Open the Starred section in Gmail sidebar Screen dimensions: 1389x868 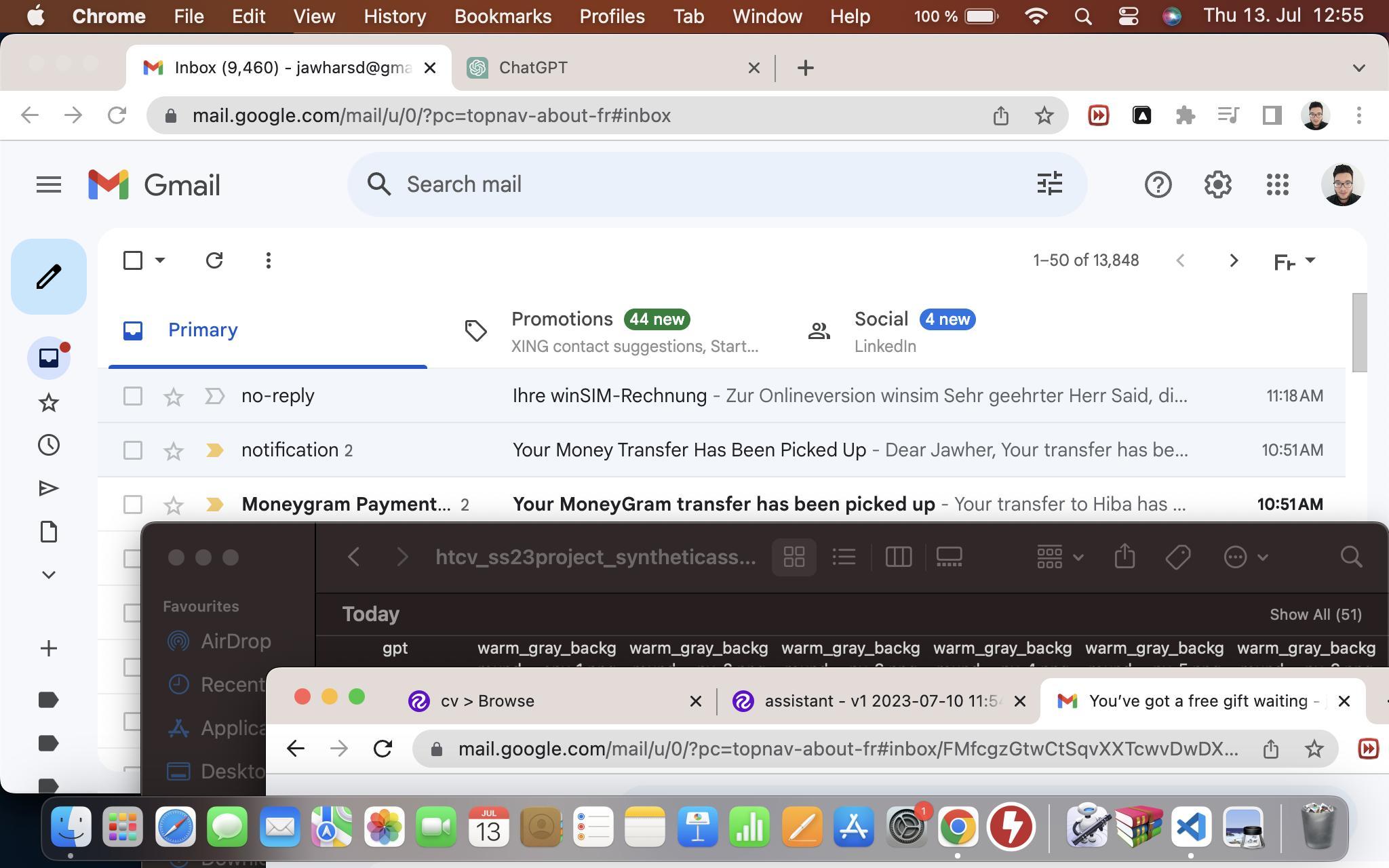49,402
